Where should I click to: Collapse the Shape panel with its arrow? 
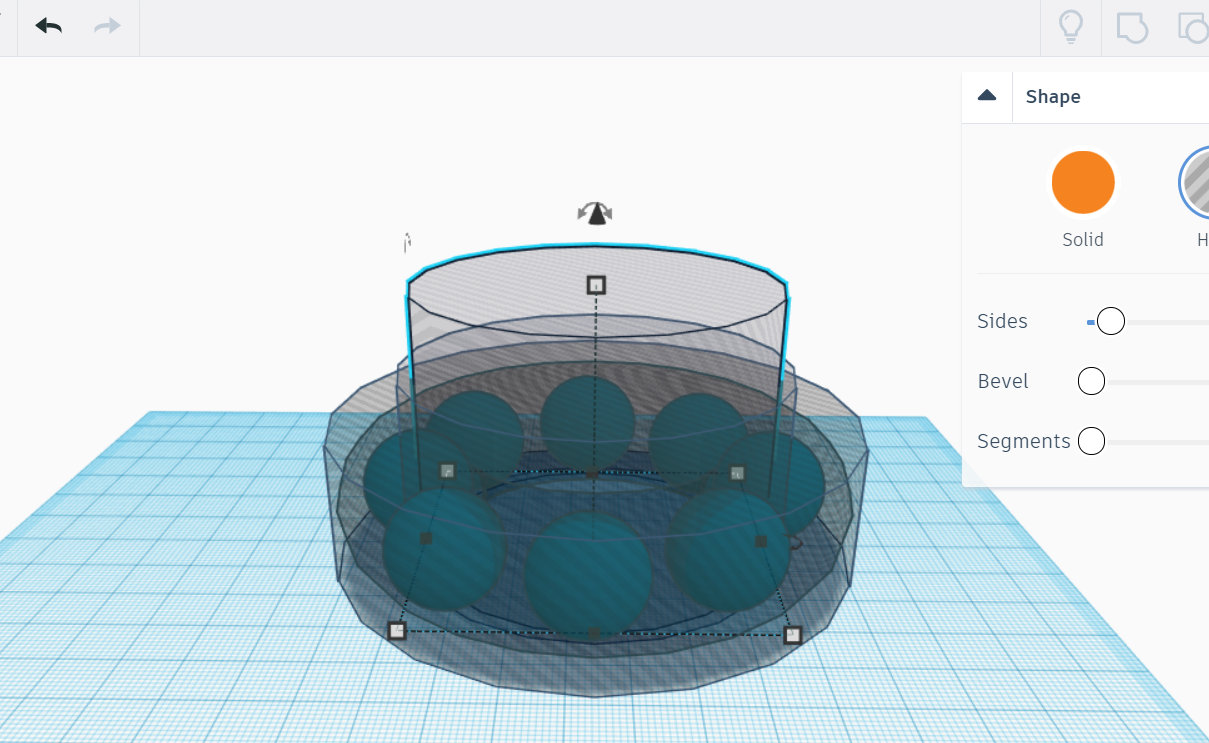pyautogui.click(x=987, y=96)
